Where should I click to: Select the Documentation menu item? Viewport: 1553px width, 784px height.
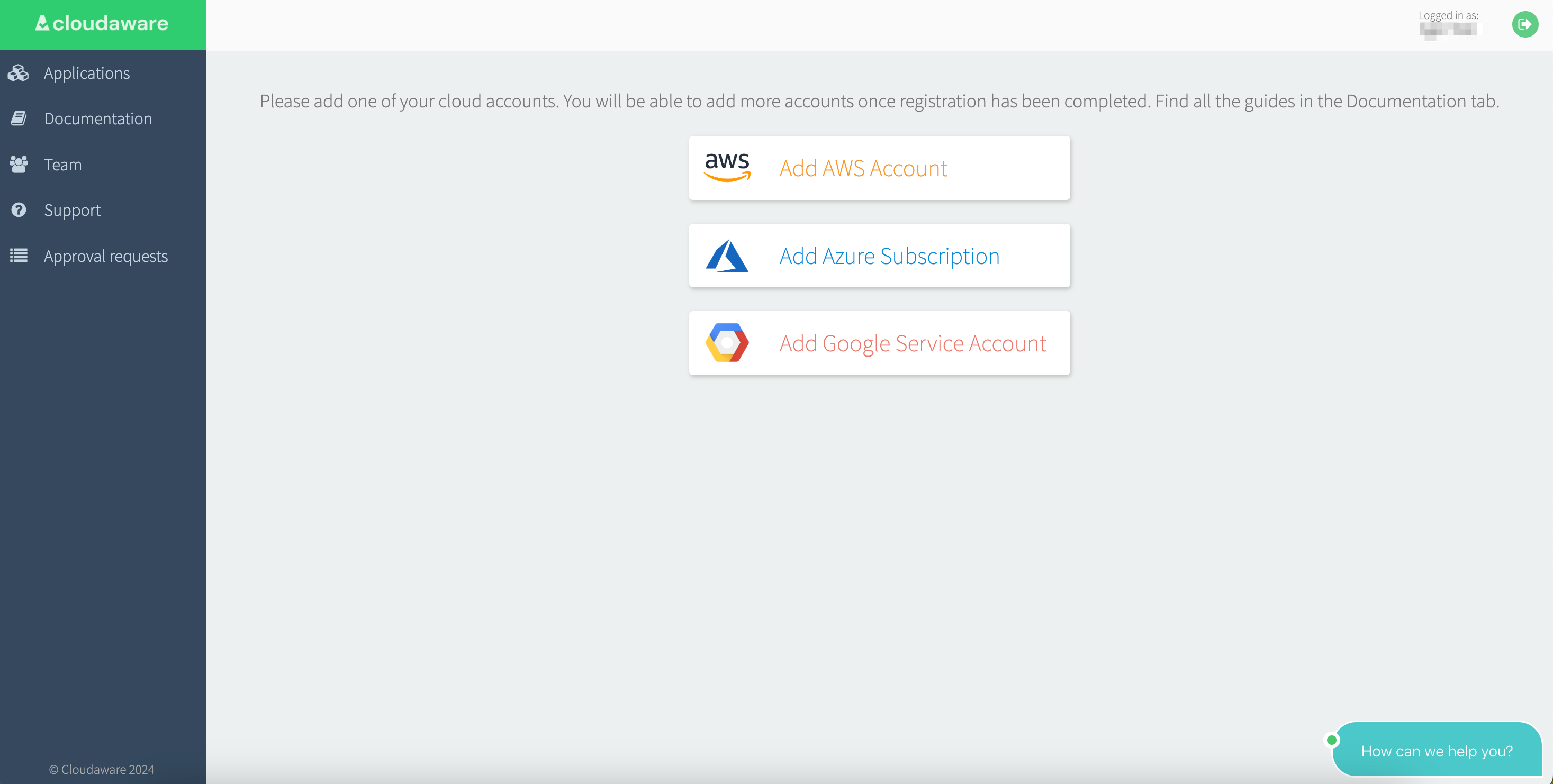[97, 117]
